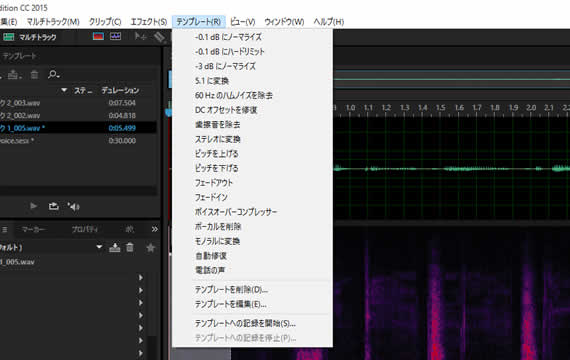Image resolution: width=570 pixels, height=360 pixels.
Task: Open the クリップ(C) menu
Action: pyautogui.click(x=105, y=22)
